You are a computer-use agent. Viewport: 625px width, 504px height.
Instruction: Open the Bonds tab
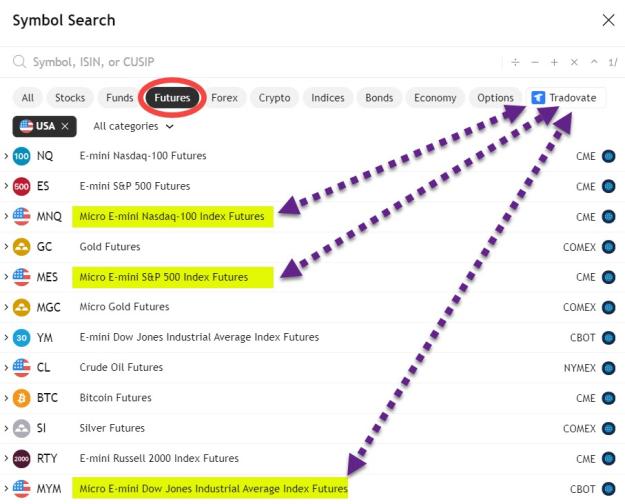pos(379,98)
